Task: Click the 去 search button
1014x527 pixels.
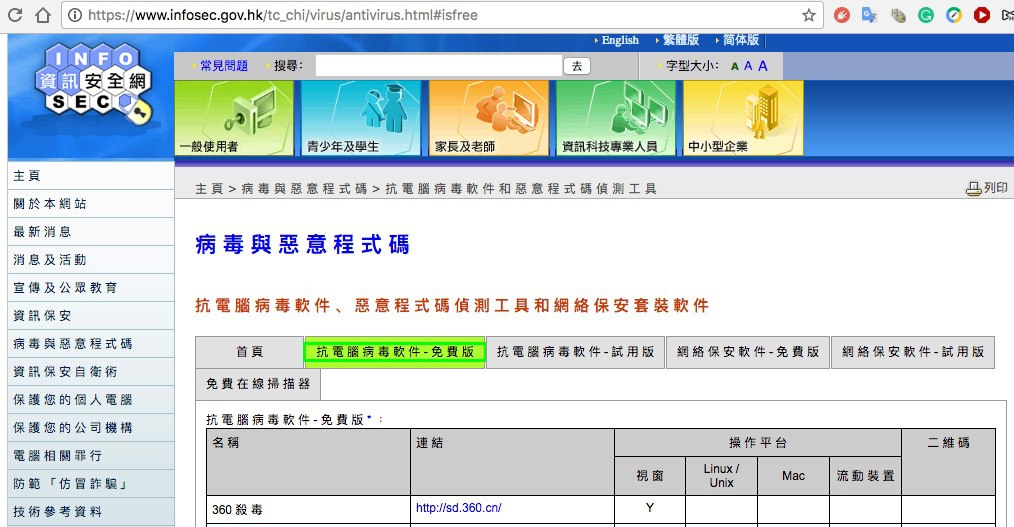Action: [577, 66]
